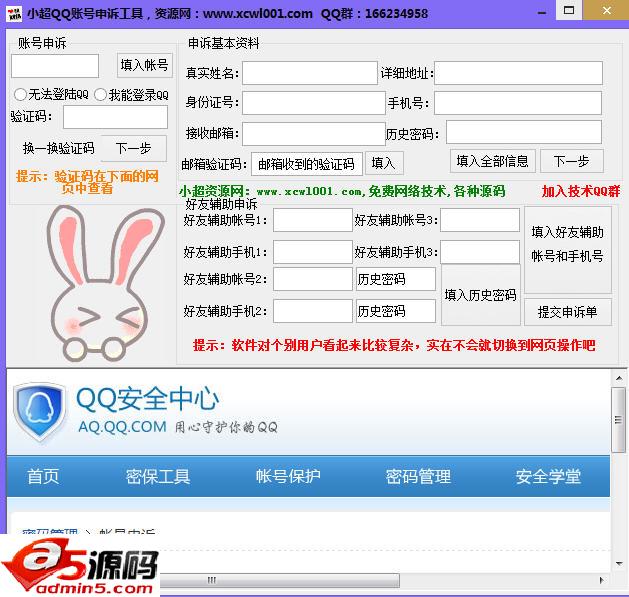This screenshot has height=597, width=629.
Task: Click the upper 历史密码 box beside 好友辅助帐号2
Action: (396, 279)
